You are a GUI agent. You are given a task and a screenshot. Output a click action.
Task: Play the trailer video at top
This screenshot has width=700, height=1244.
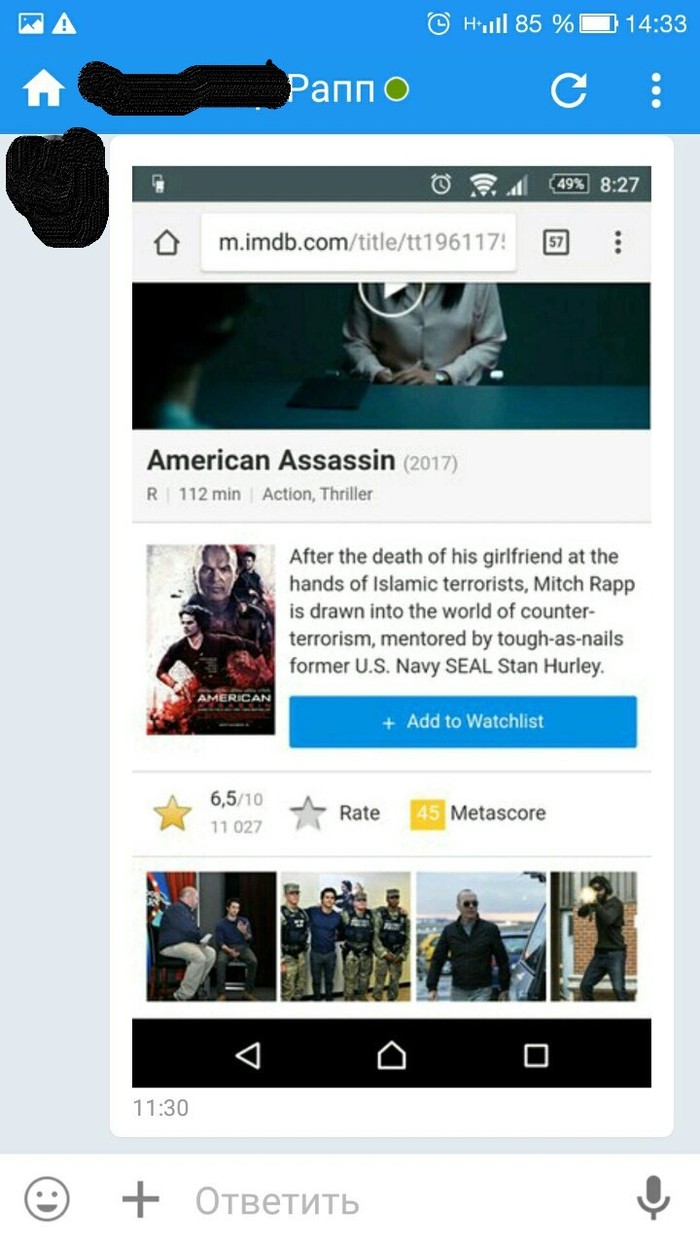[392, 292]
